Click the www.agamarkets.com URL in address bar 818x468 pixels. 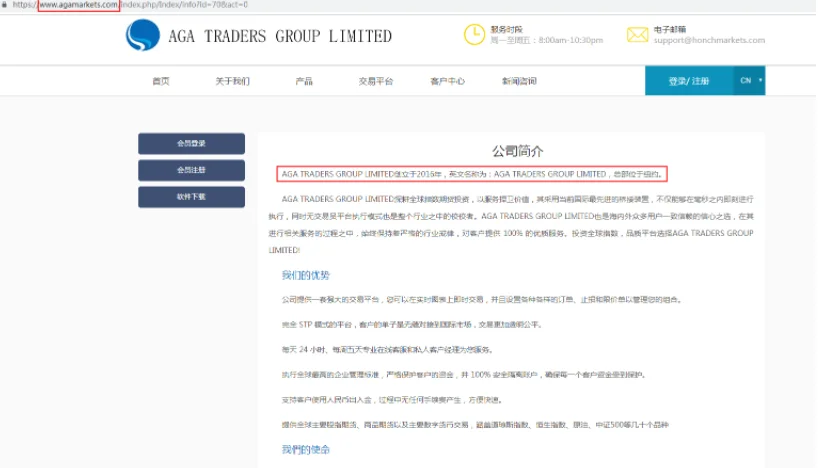(79, 5)
